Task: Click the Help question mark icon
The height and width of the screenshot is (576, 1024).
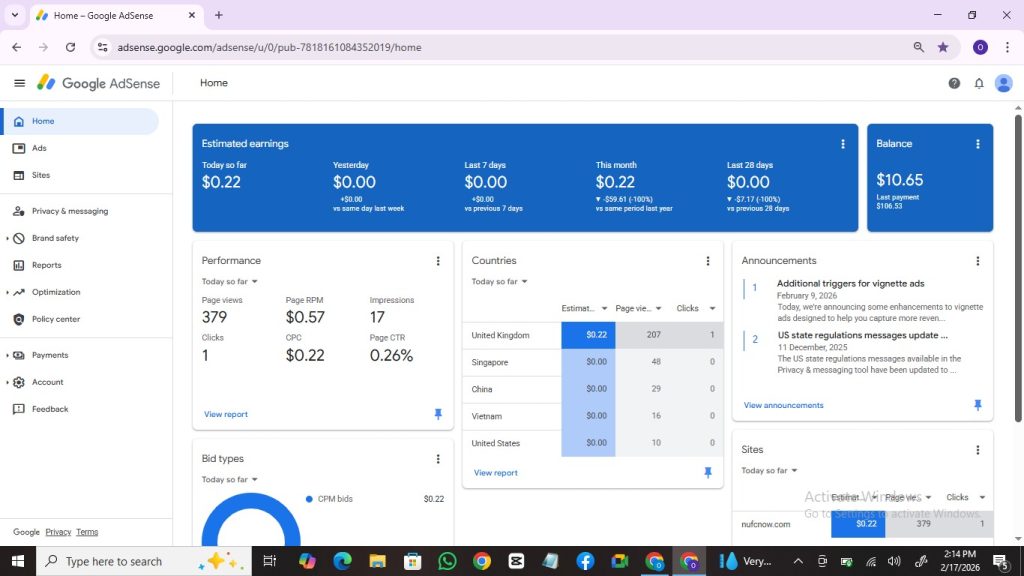Action: tap(954, 83)
